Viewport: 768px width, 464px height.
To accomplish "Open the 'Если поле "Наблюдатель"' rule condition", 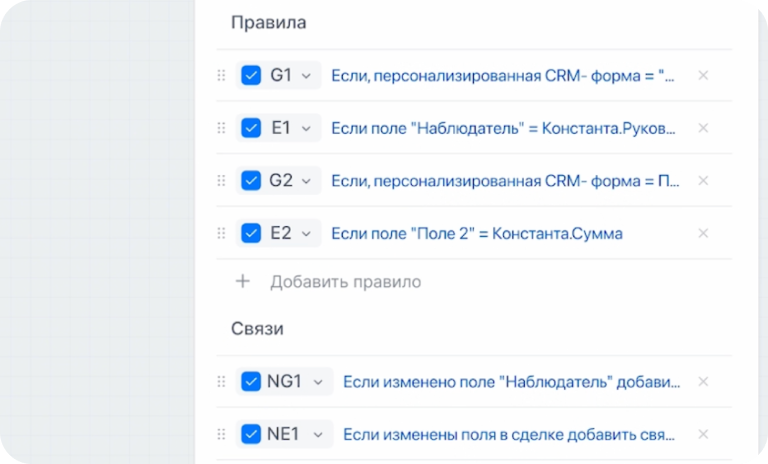I will click(502, 128).
